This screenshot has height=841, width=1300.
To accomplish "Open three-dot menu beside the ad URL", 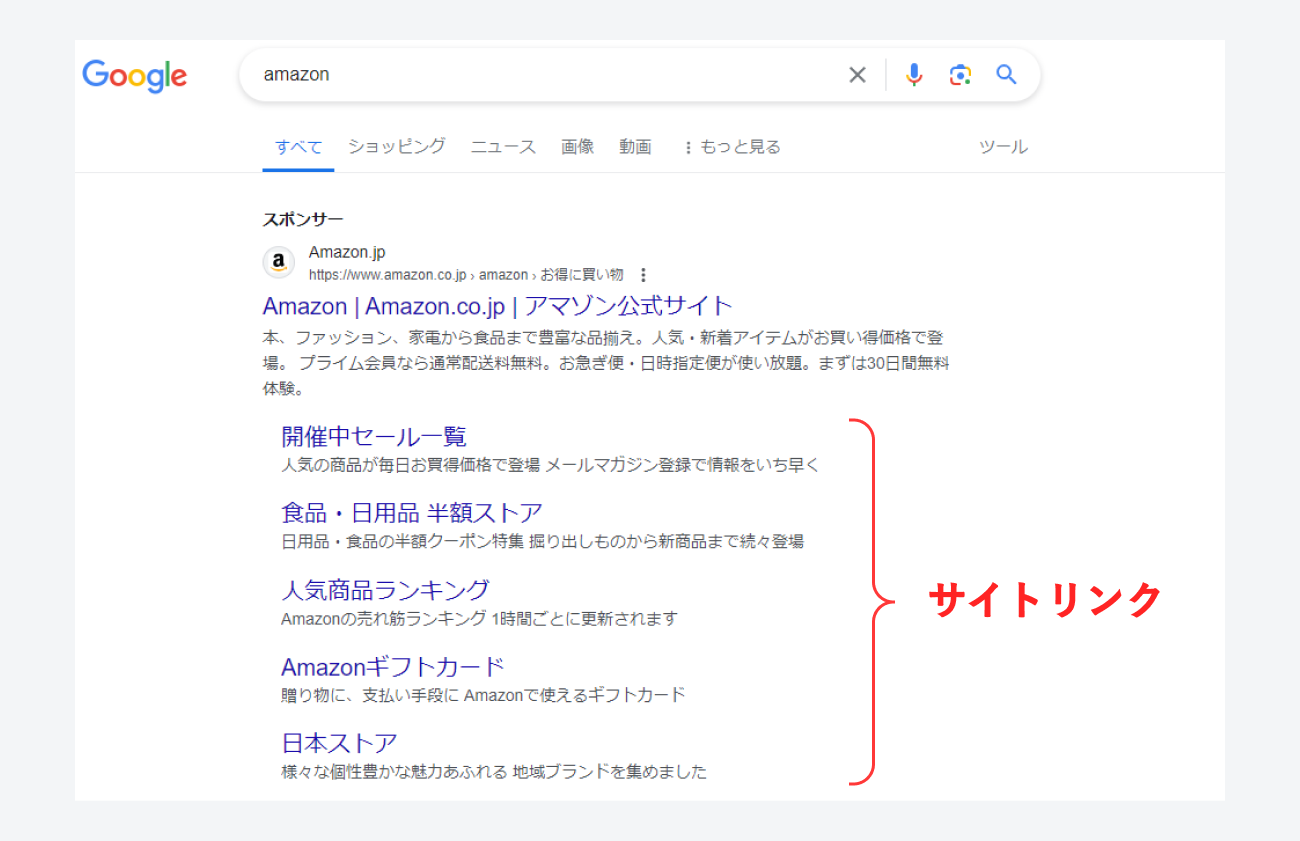I will (x=643, y=274).
